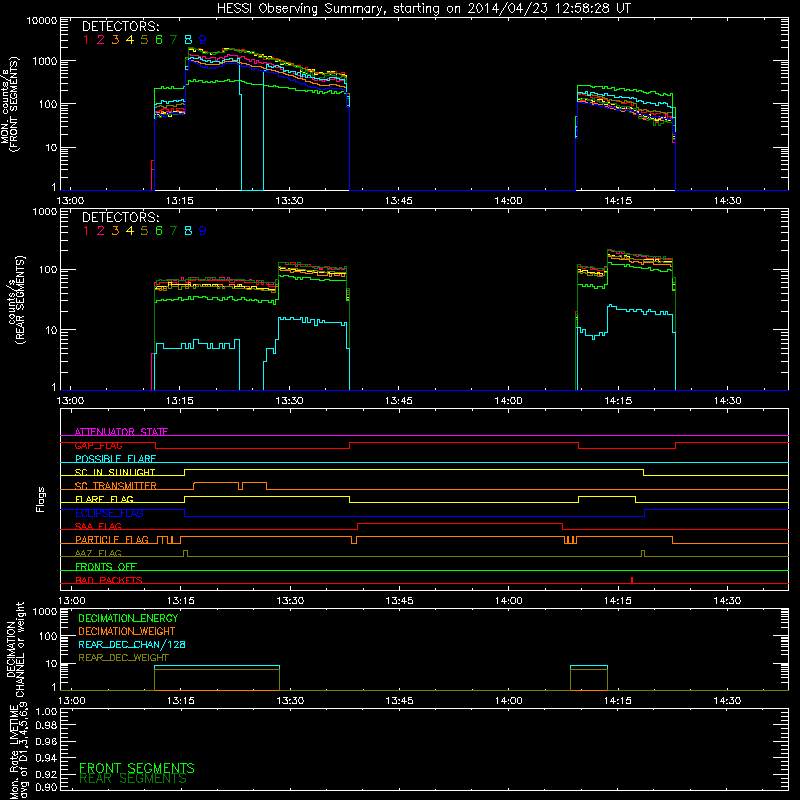800x800 pixels.
Task: Click the Flags axis title
Action: 41,499
